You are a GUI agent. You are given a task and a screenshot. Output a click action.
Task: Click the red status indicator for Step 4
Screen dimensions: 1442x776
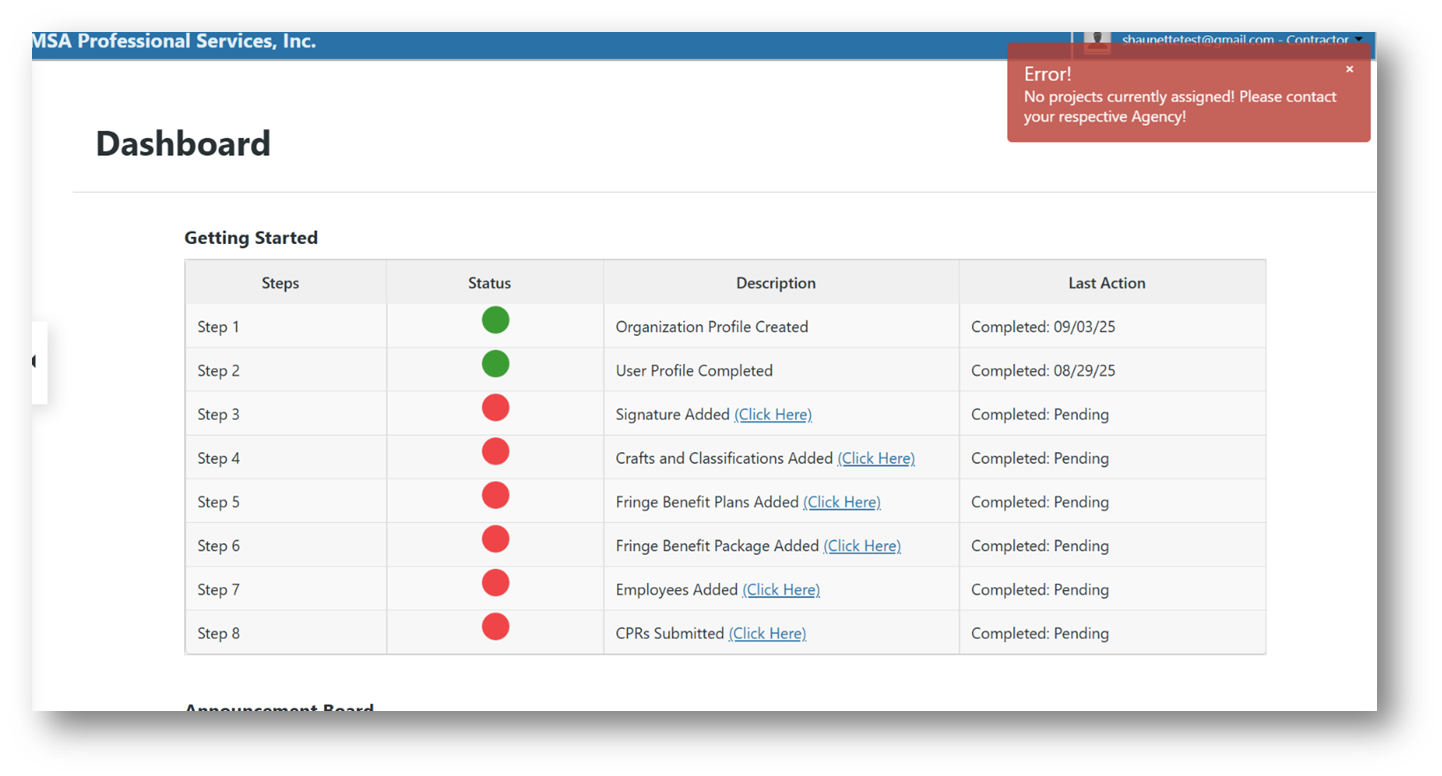pos(495,451)
